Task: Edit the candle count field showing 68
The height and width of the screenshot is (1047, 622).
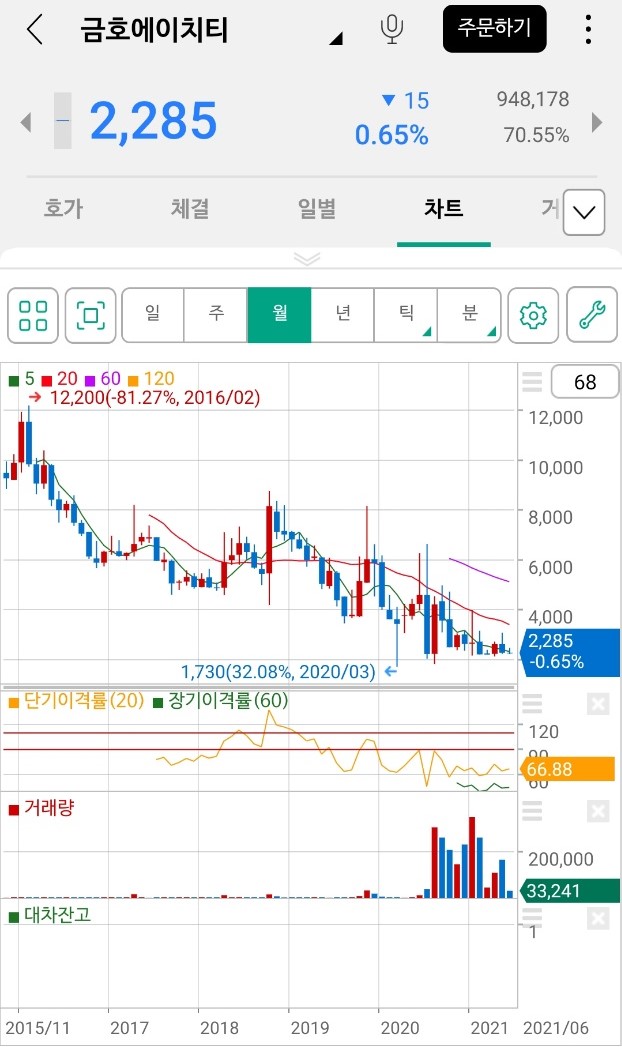Action: click(585, 382)
